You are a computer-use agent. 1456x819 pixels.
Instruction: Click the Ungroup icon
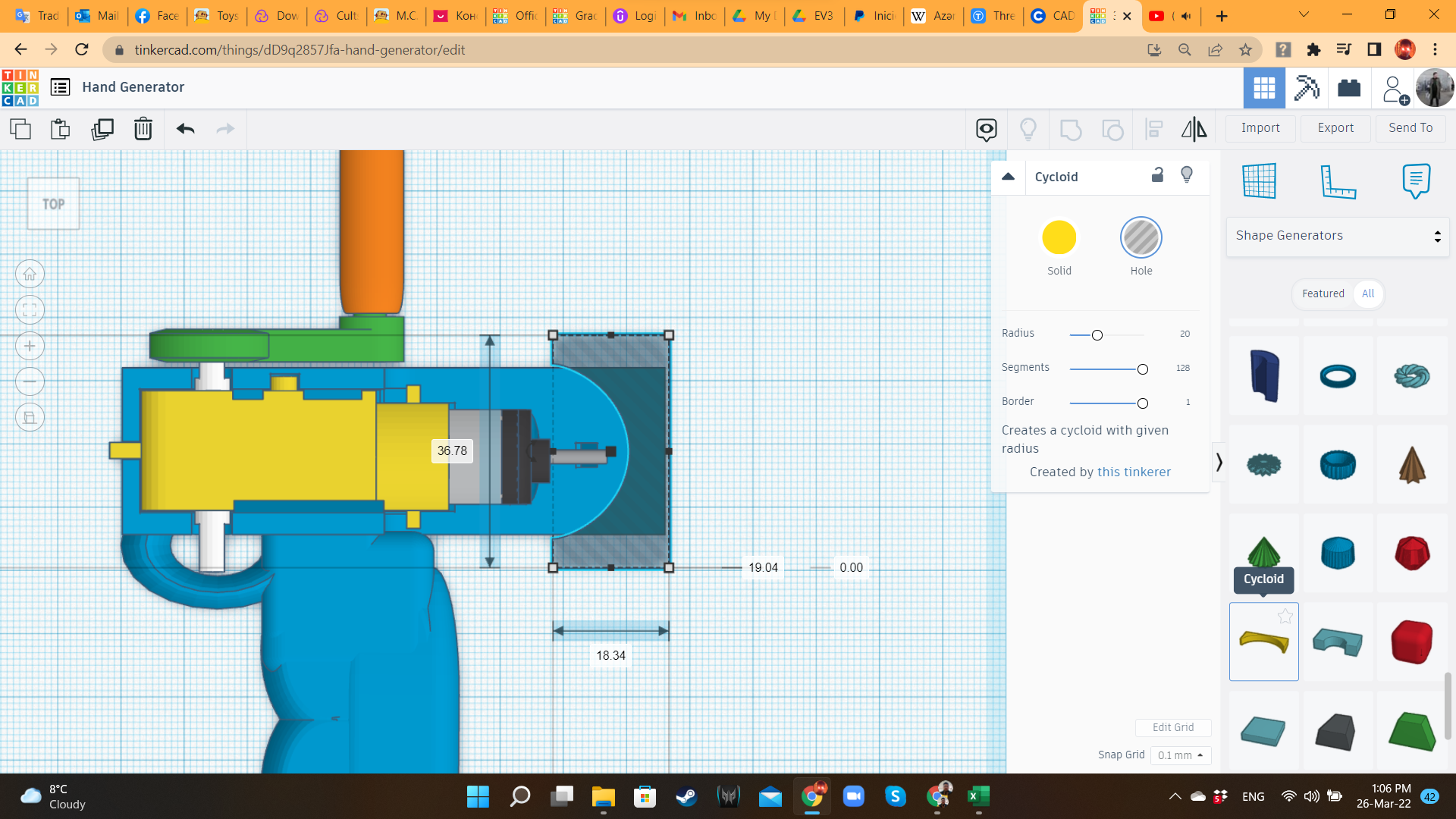pos(1112,129)
